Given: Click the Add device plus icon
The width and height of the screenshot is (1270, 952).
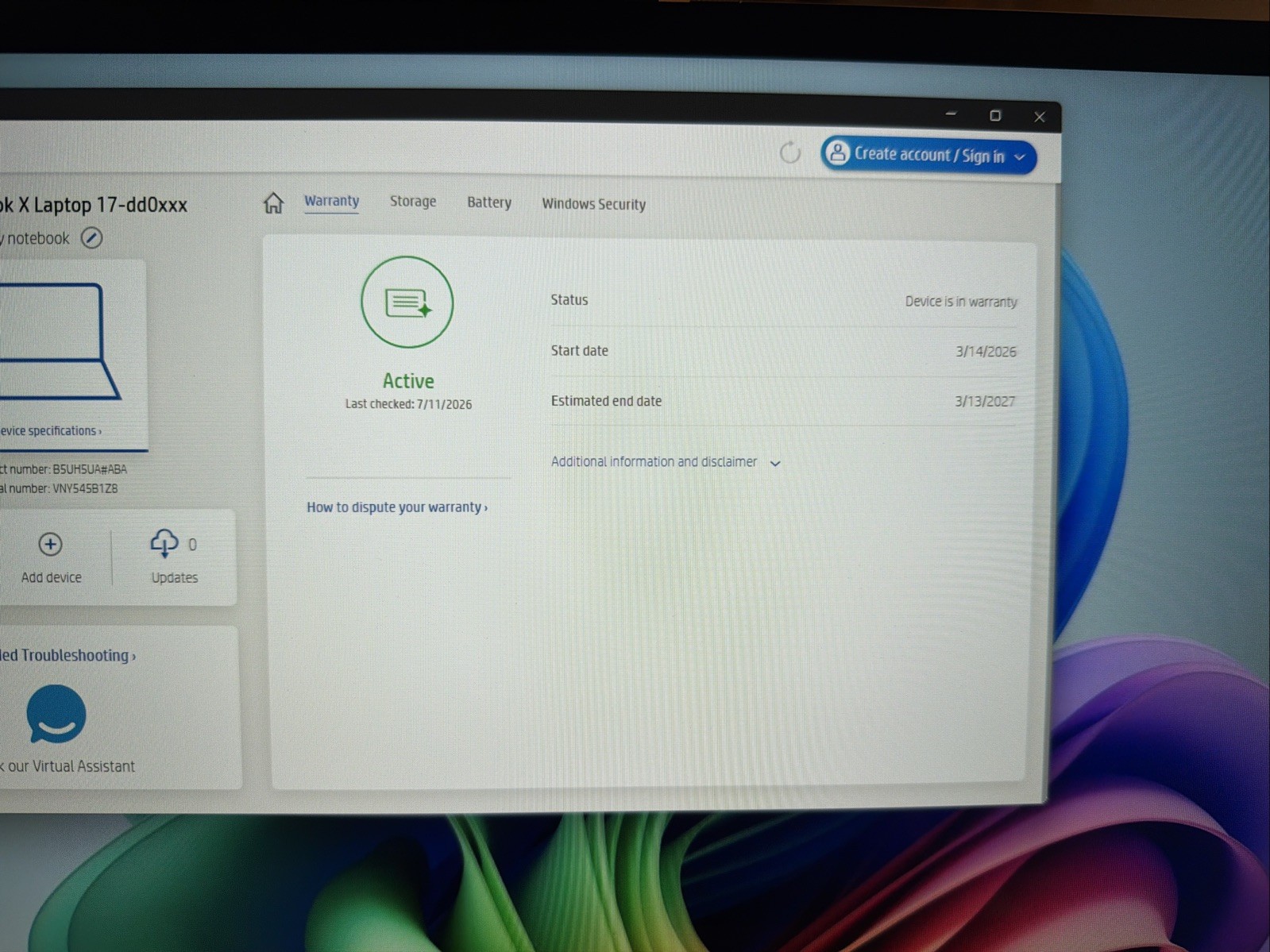Looking at the screenshot, I should (50, 544).
